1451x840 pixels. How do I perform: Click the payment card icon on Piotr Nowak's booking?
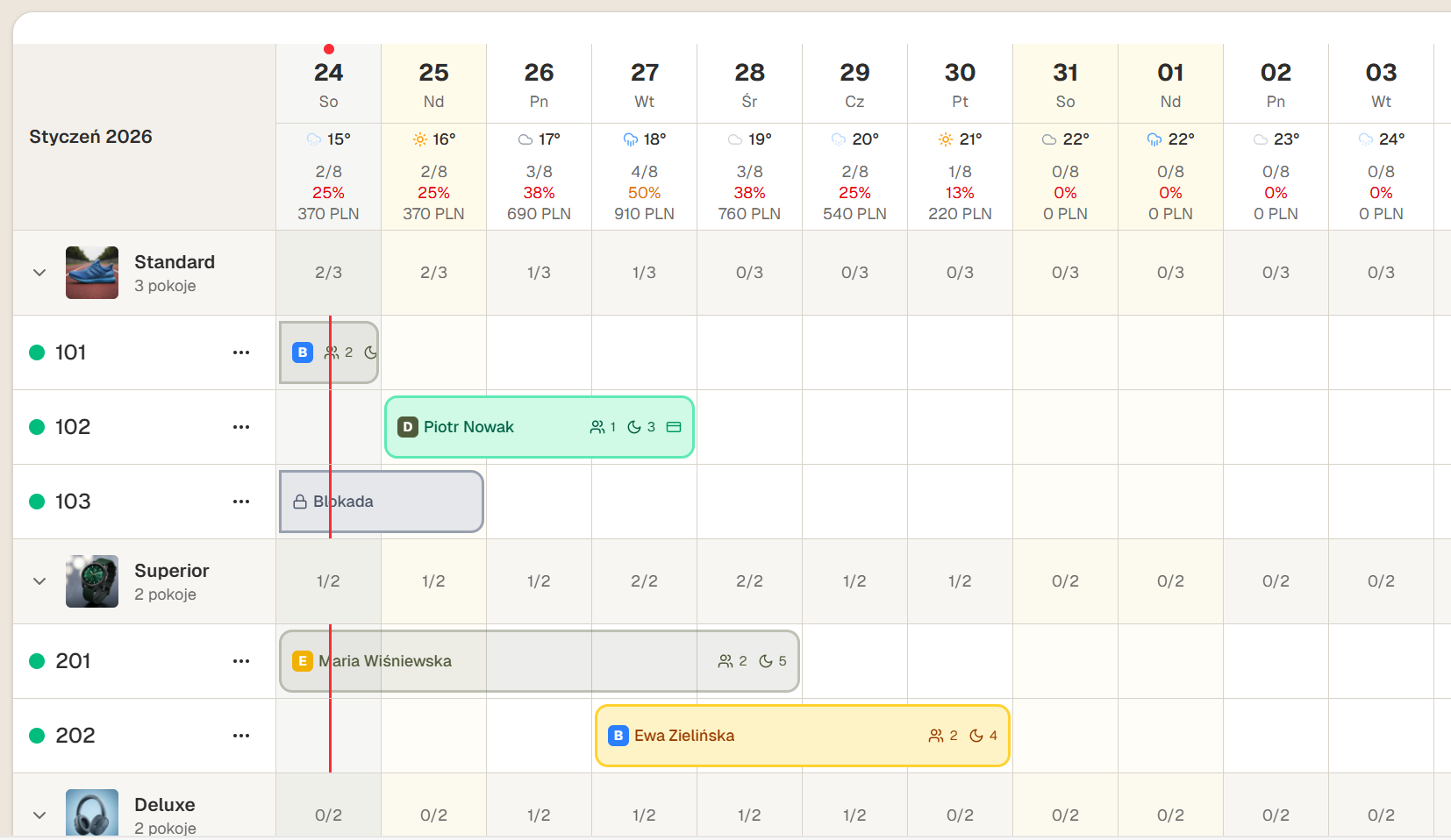pos(674,427)
